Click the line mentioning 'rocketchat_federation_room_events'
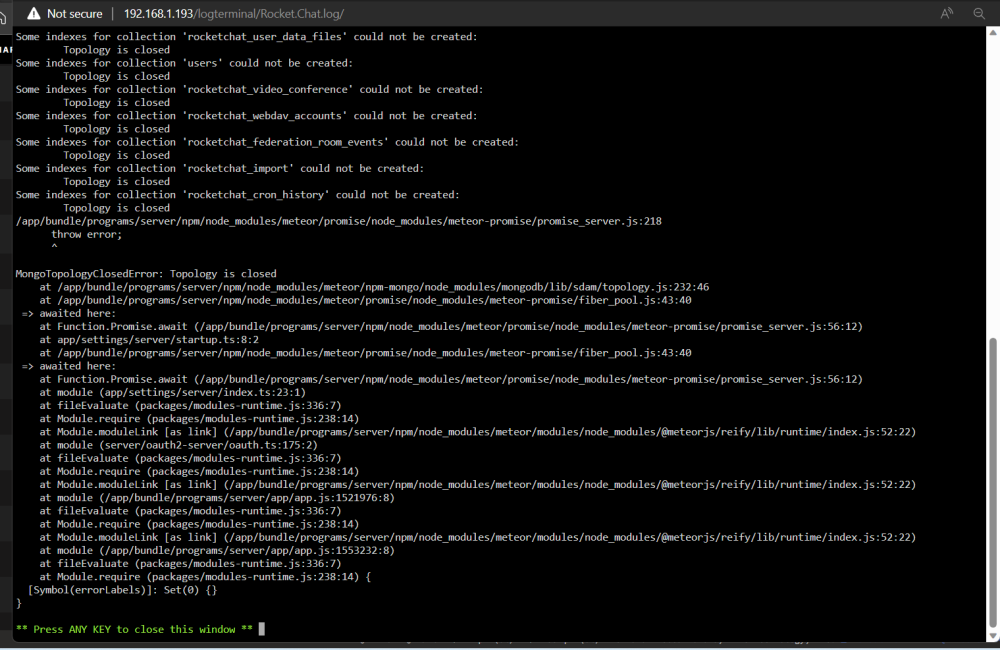Image resolution: width=1000 pixels, height=650 pixels. point(267,142)
